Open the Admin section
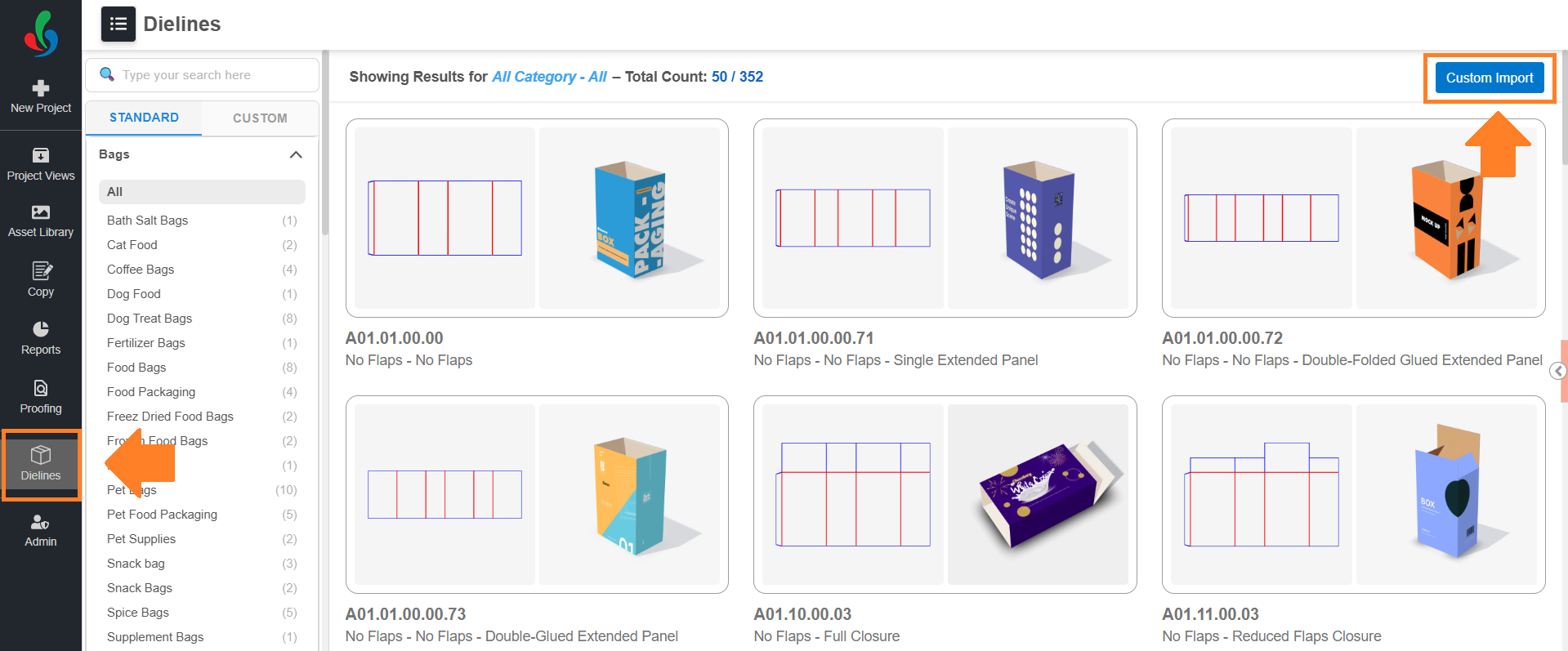Image resolution: width=1568 pixels, height=651 pixels. click(41, 530)
